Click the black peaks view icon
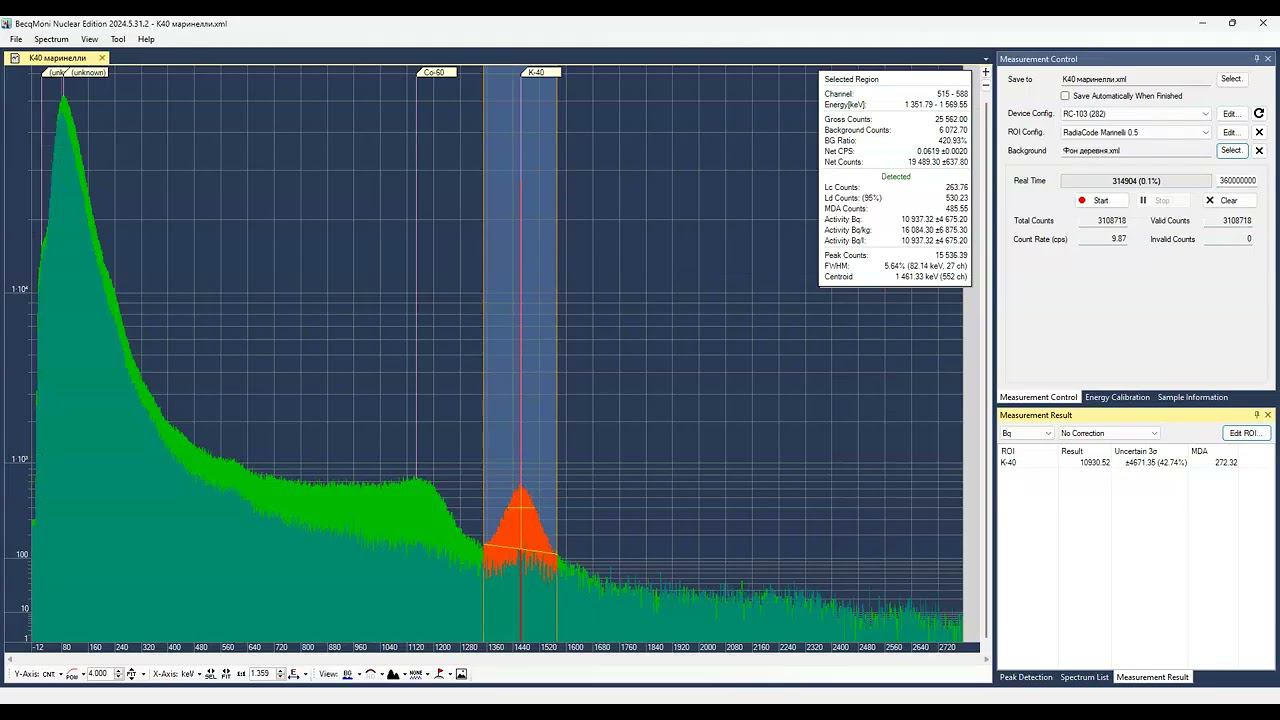 tap(393, 674)
